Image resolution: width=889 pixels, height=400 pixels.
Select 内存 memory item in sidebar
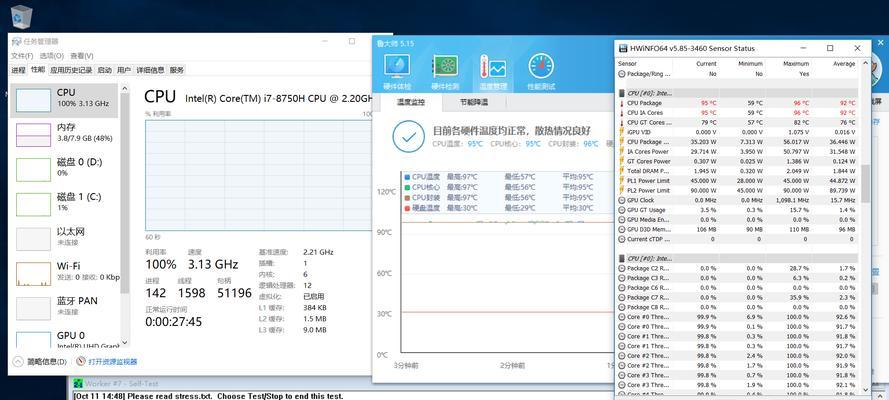[x=65, y=133]
